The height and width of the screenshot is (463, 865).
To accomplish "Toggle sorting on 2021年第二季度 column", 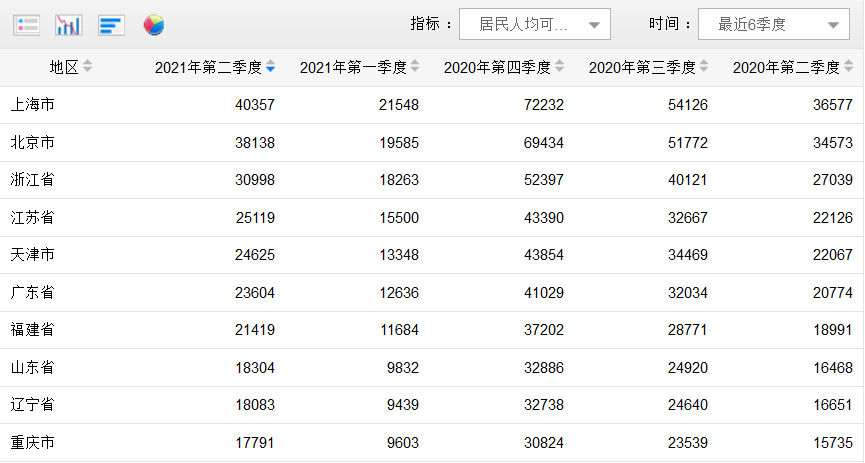I will [270, 67].
